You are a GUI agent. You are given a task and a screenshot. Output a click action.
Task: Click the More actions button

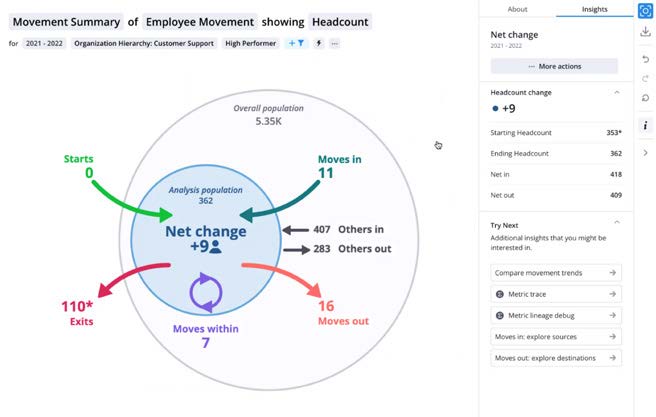[554, 66]
